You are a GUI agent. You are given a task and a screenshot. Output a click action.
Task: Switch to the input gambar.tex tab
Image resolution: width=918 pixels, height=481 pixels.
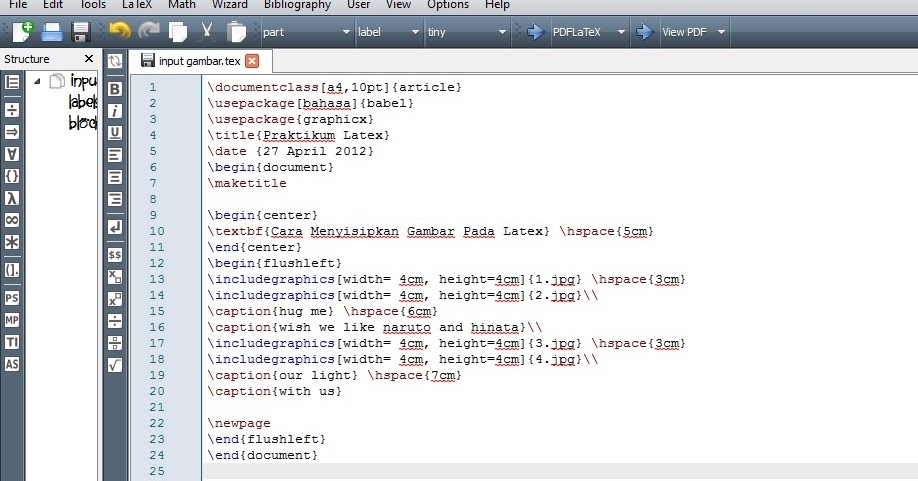tap(200, 61)
